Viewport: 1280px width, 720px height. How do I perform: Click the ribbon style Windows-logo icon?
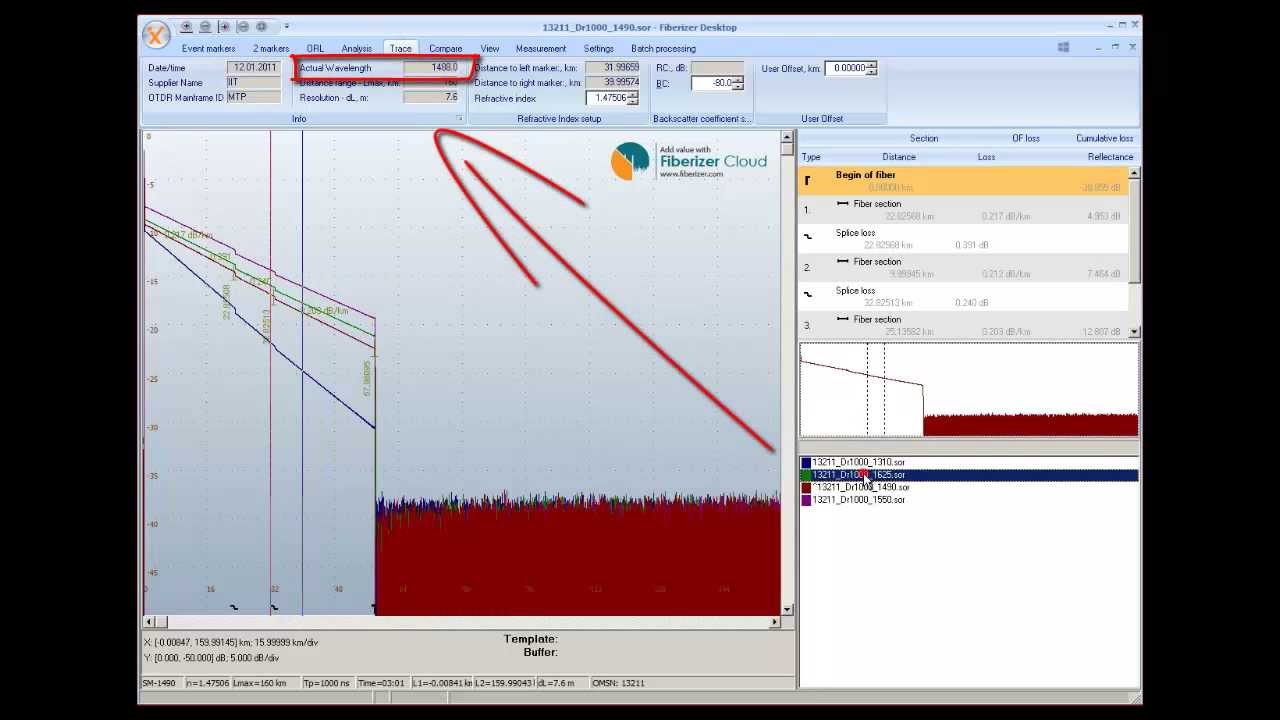[1063, 47]
